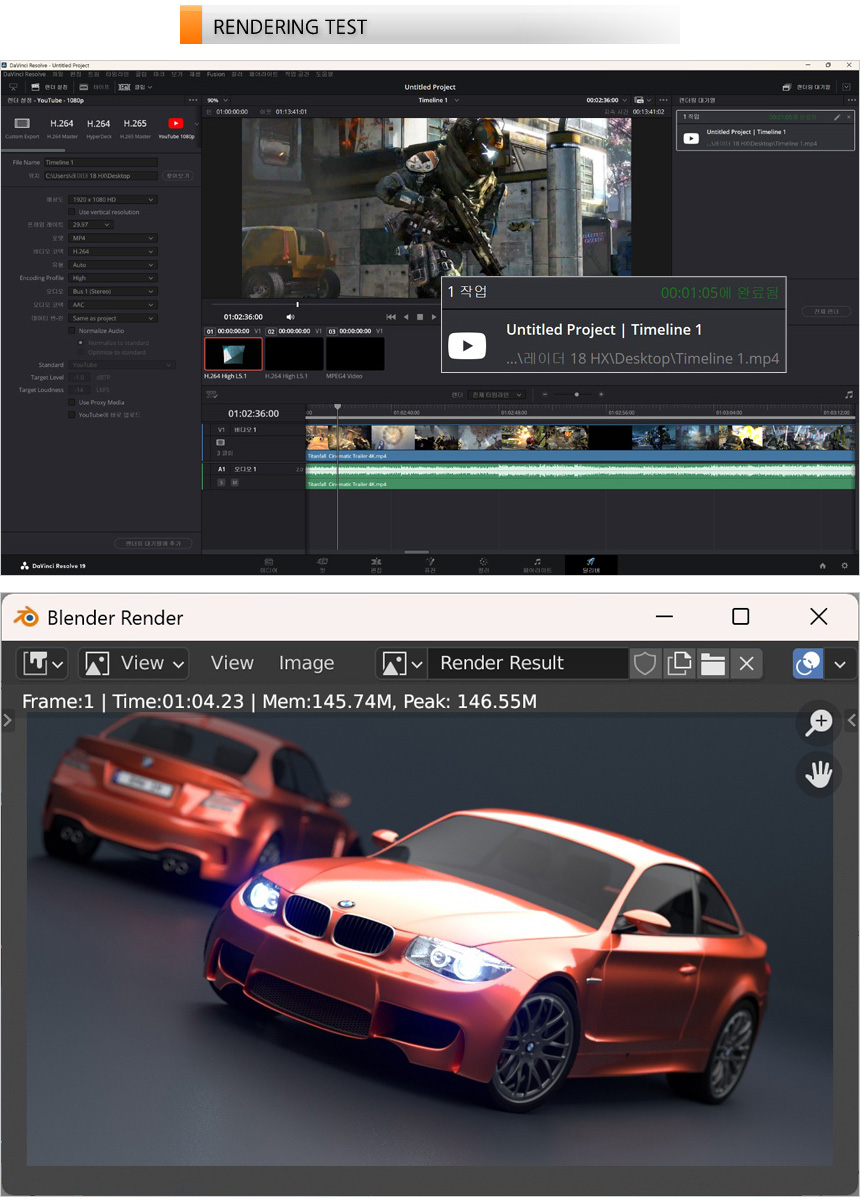The image size is (860, 1200).
Task: Enable the Use Proxy Media checkbox
Action: [71, 402]
